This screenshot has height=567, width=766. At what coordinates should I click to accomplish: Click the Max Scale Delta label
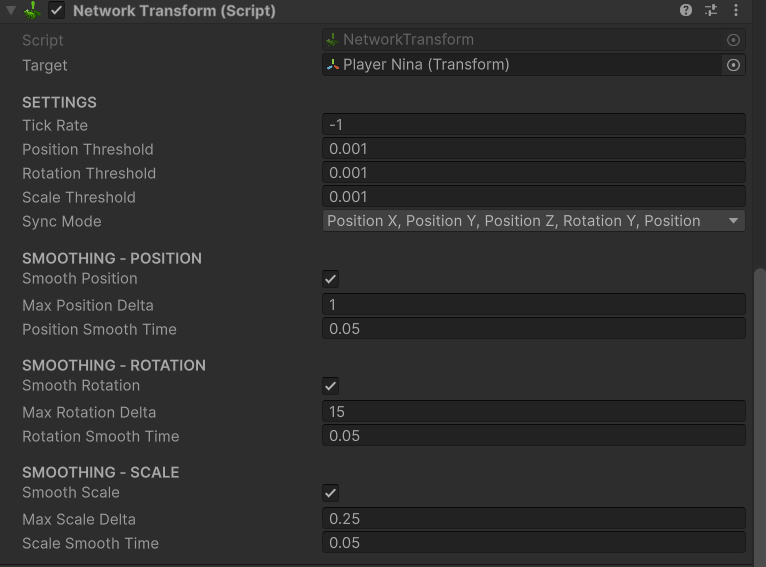pyautogui.click(x=79, y=520)
